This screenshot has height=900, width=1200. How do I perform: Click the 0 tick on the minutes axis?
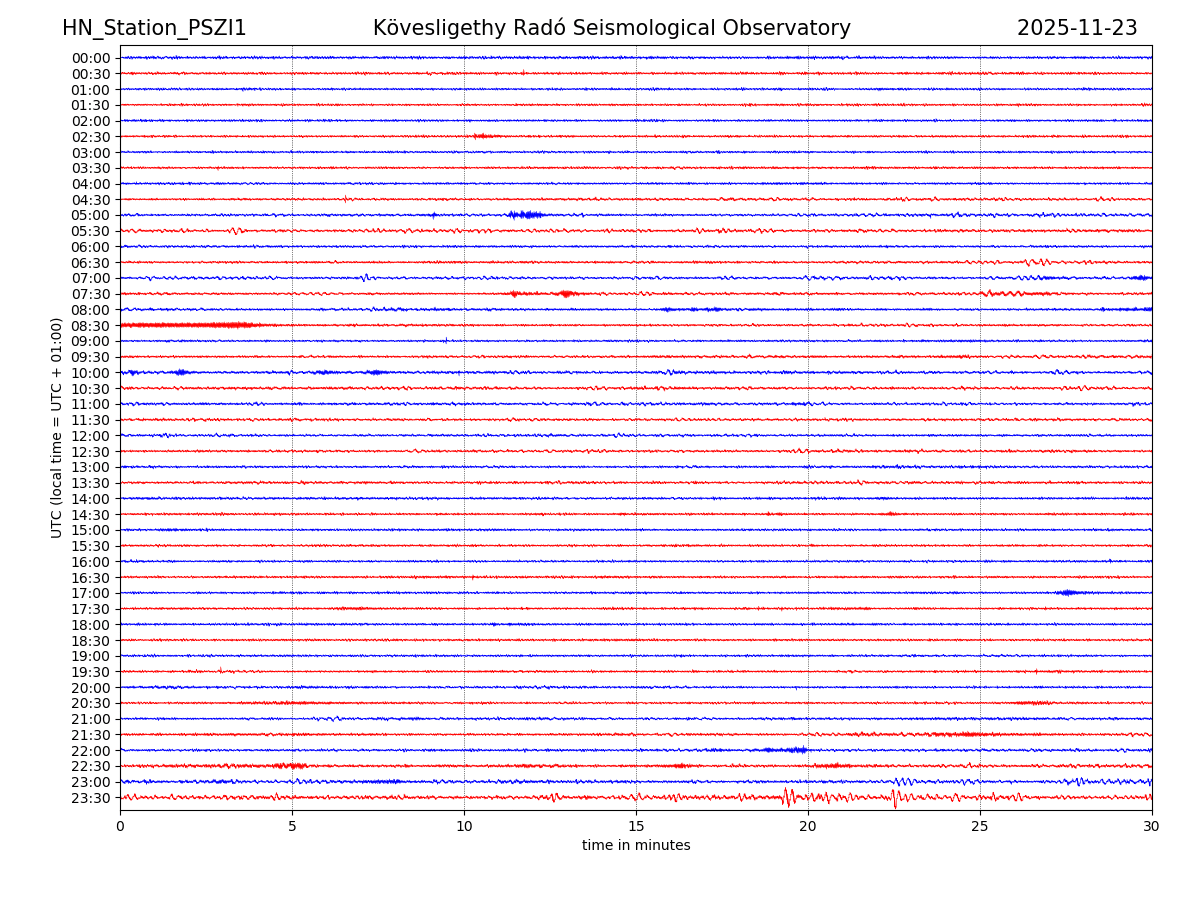(x=120, y=826)
